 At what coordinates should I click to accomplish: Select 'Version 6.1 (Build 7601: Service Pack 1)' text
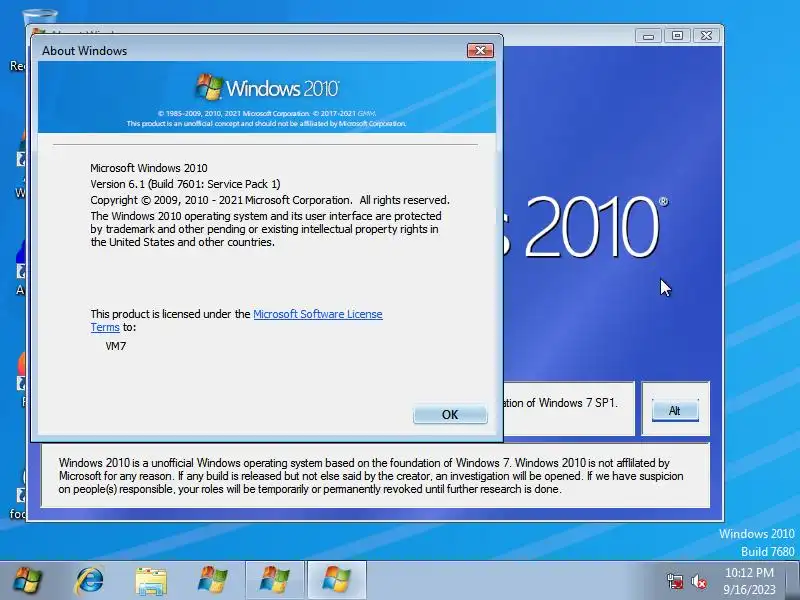[x=185, y=184]
